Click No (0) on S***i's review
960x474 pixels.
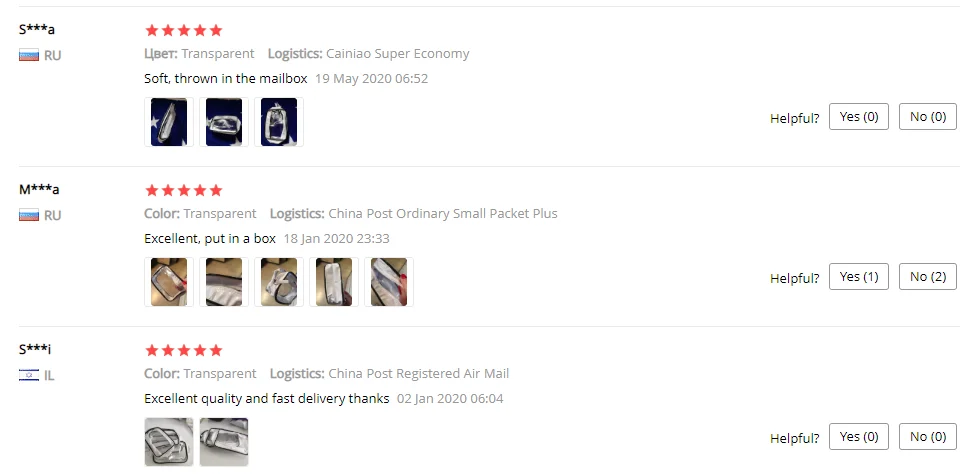pos(928,437)
